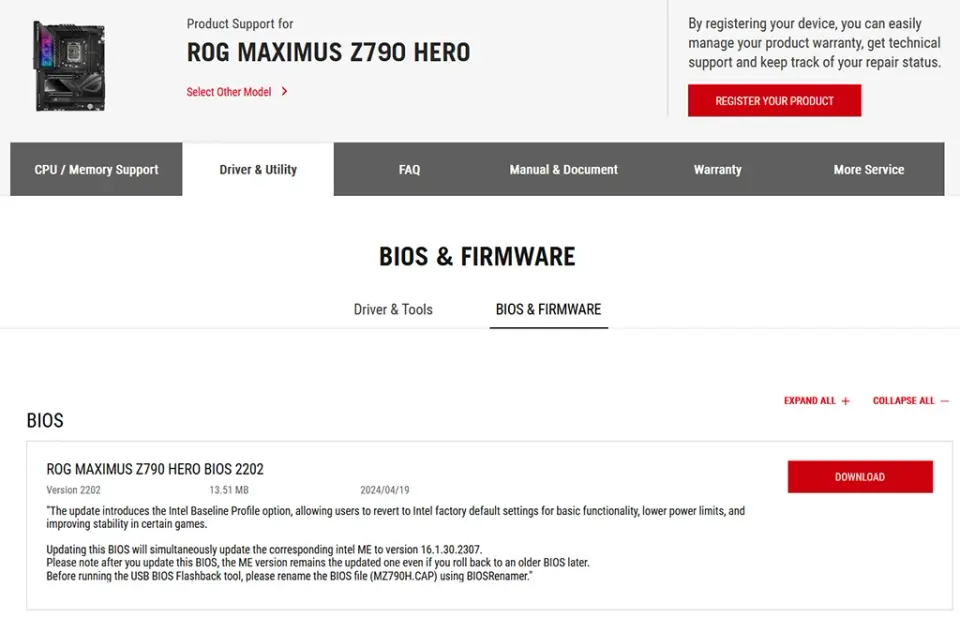Viewport: 960px width, 618px height.
Task: Open the Manual & Document tab
Action: coord(564,170)
